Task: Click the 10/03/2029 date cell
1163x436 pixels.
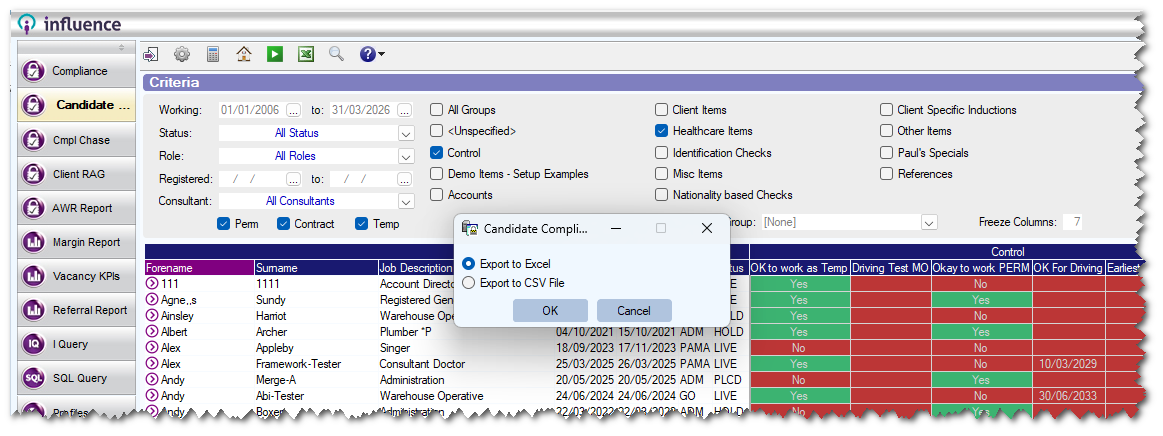Action: pyautogui.click(x=1067, y=364)
